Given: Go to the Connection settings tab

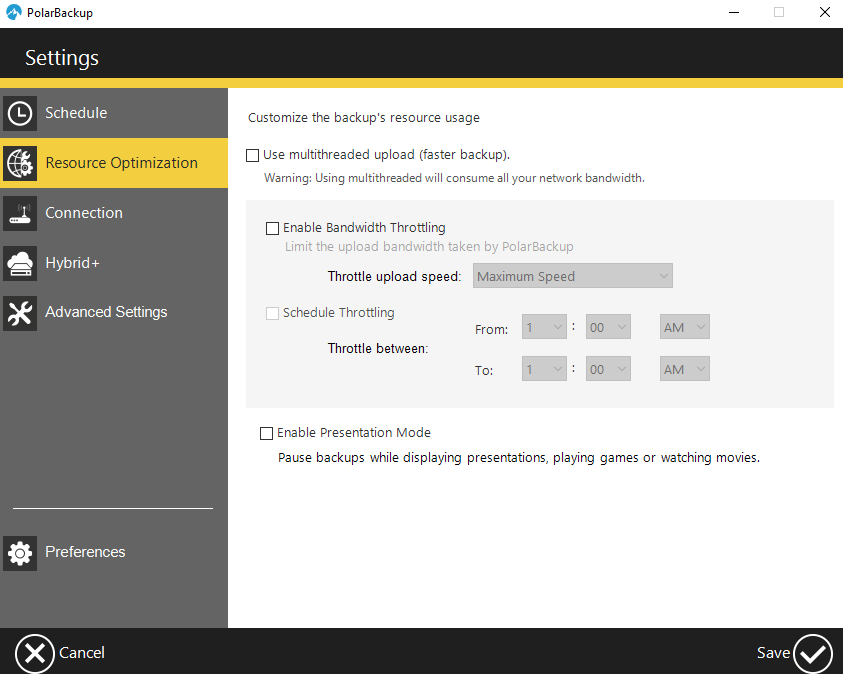Looking at the screenshot, I should [114, 213].
